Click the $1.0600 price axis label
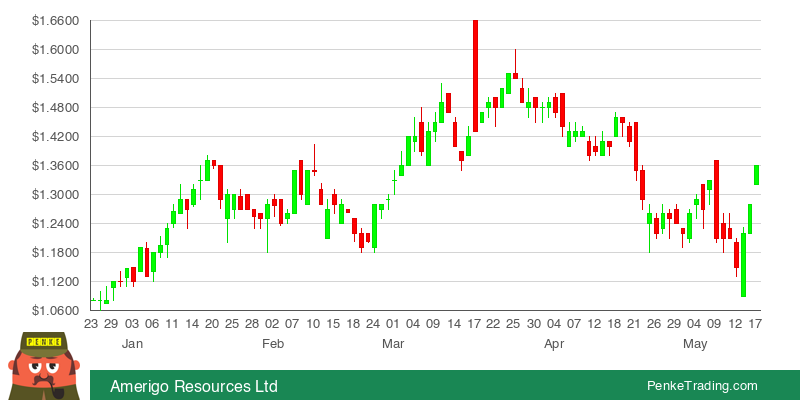Image resolution: width=800 pixels, height=400 pixels. [55, 311]
